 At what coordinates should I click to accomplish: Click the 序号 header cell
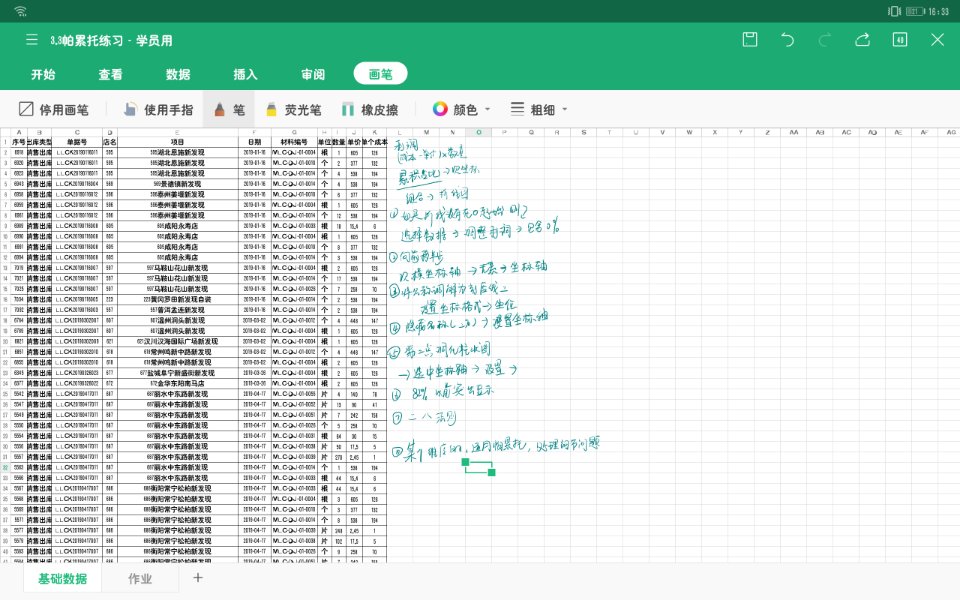pyautogui.click(x=19, y=141)
